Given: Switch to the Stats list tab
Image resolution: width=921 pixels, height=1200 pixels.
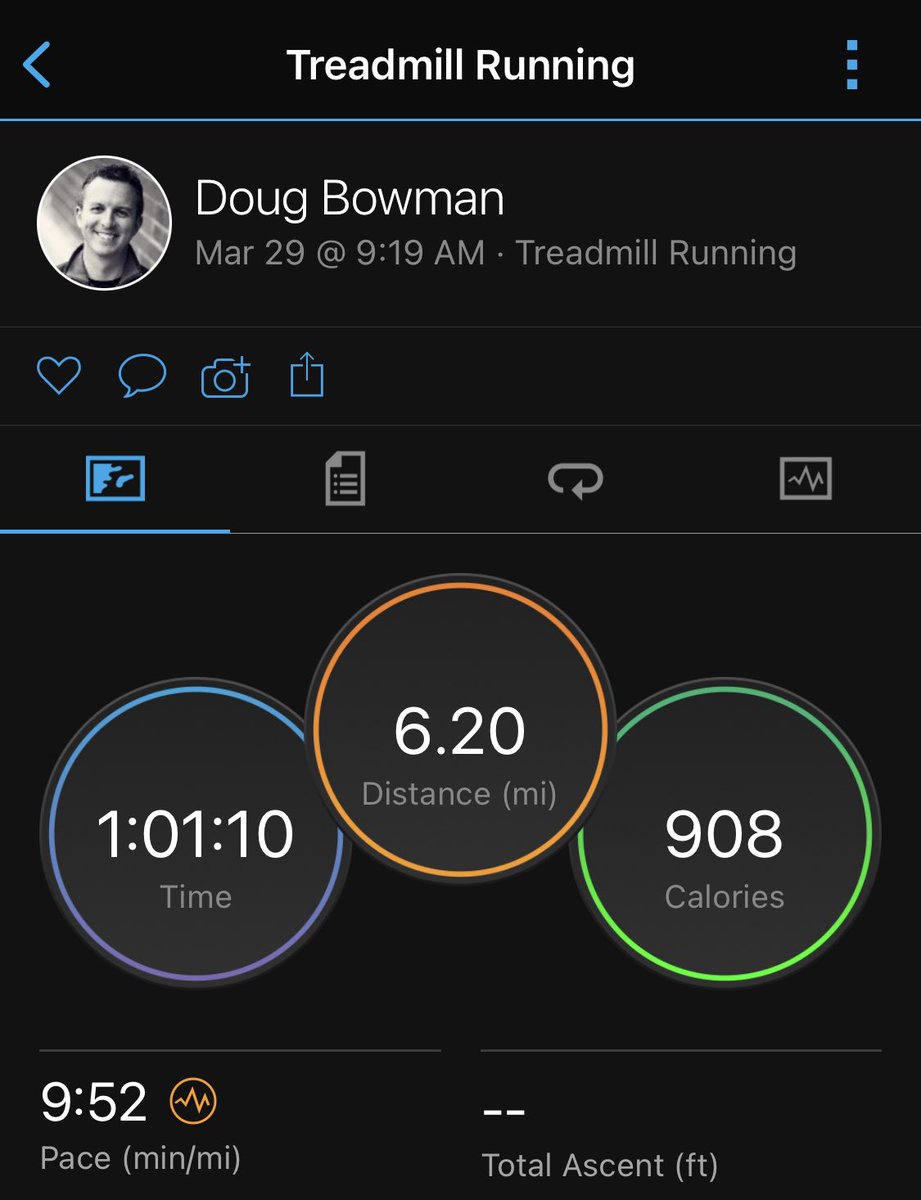Looking at the screenshot, I should (x=345, y=479).
